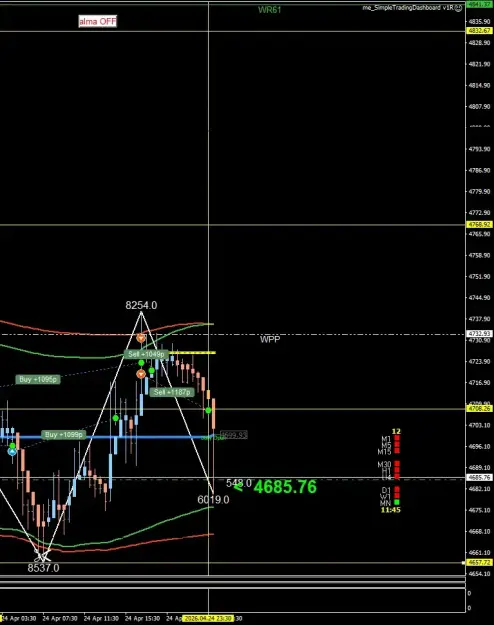Click the highlighted 2026.04.24 23:30 date label
This screenshot has width=494, height=625.
coord(207,618)
